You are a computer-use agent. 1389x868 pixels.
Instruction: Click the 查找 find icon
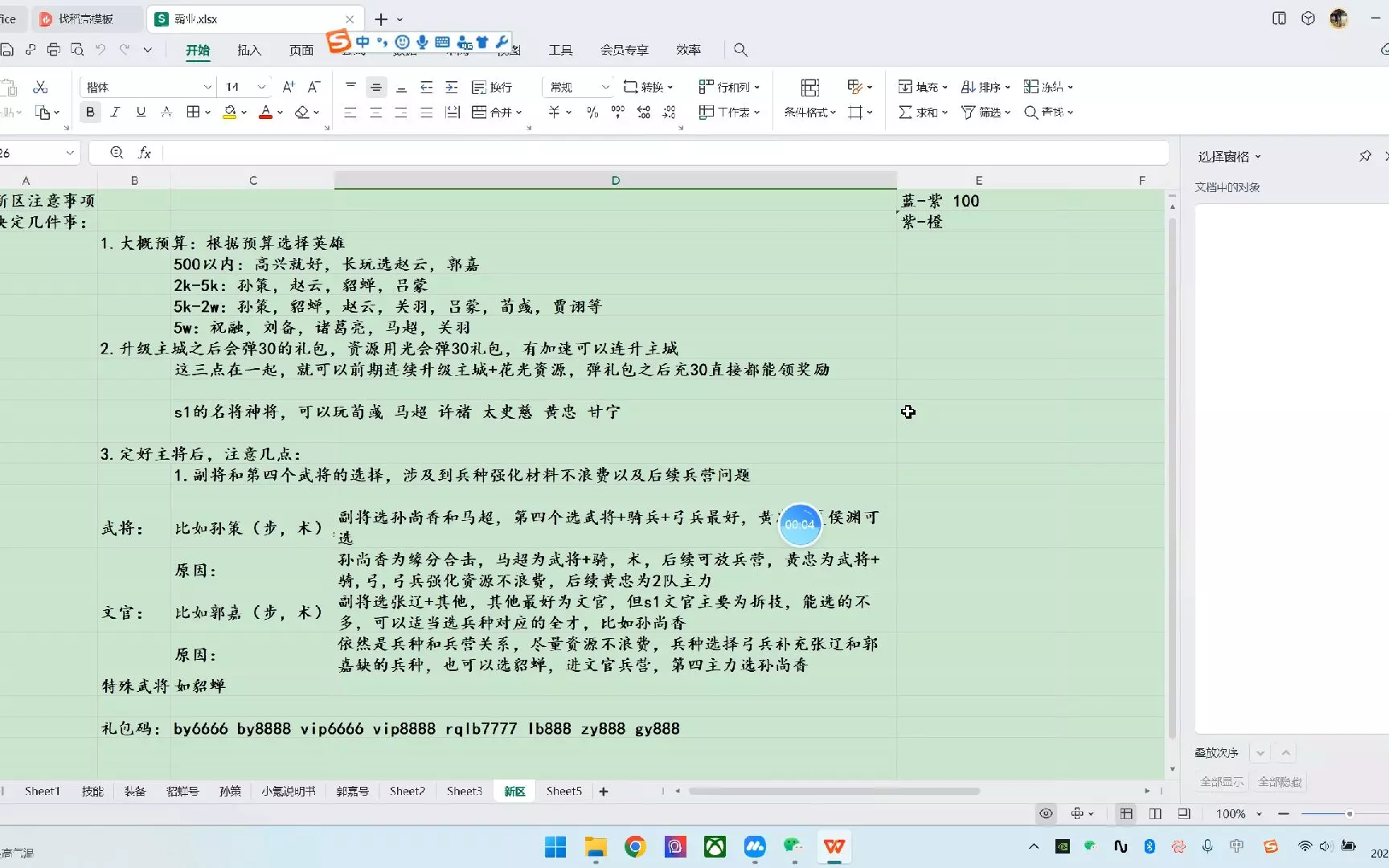pos(1031,113)
